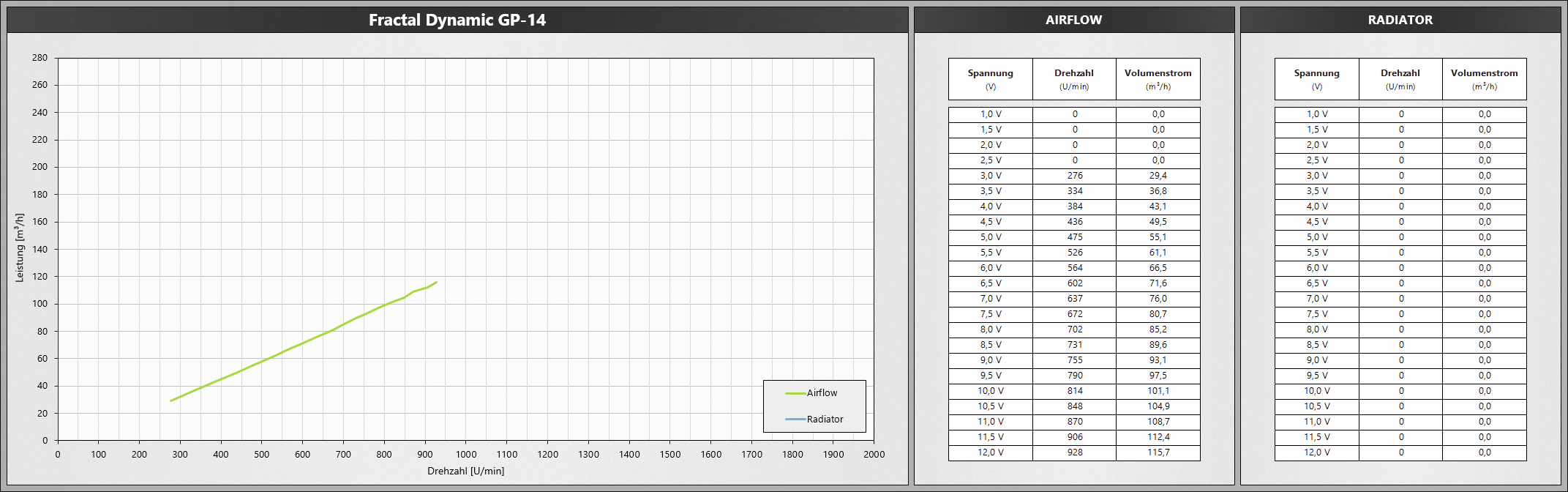
Task: Select the "814" Drehzahl cell
Action: tap(1074, 391)
